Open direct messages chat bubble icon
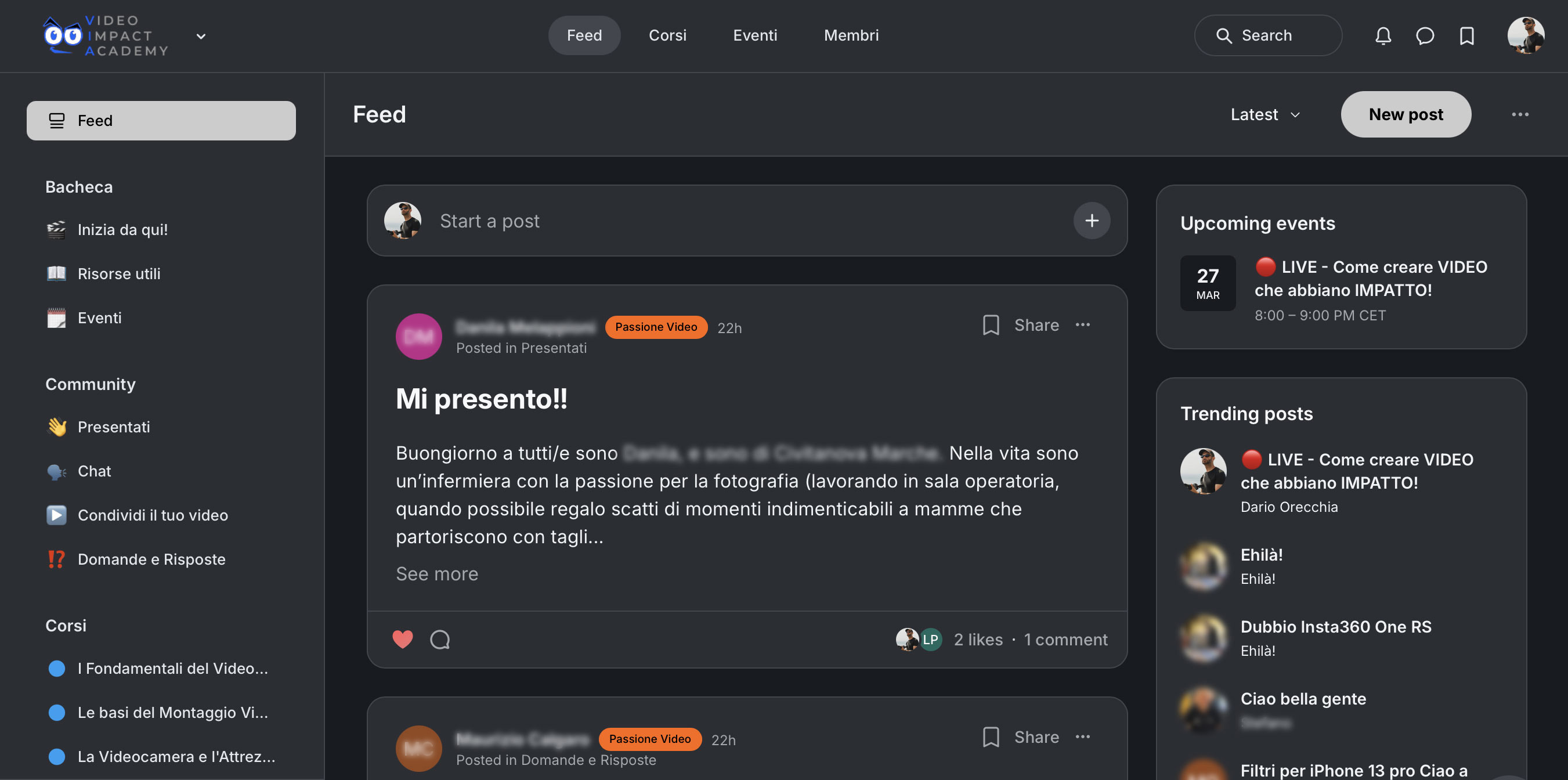This screenshot has width=1568, height=780. 1424,36
